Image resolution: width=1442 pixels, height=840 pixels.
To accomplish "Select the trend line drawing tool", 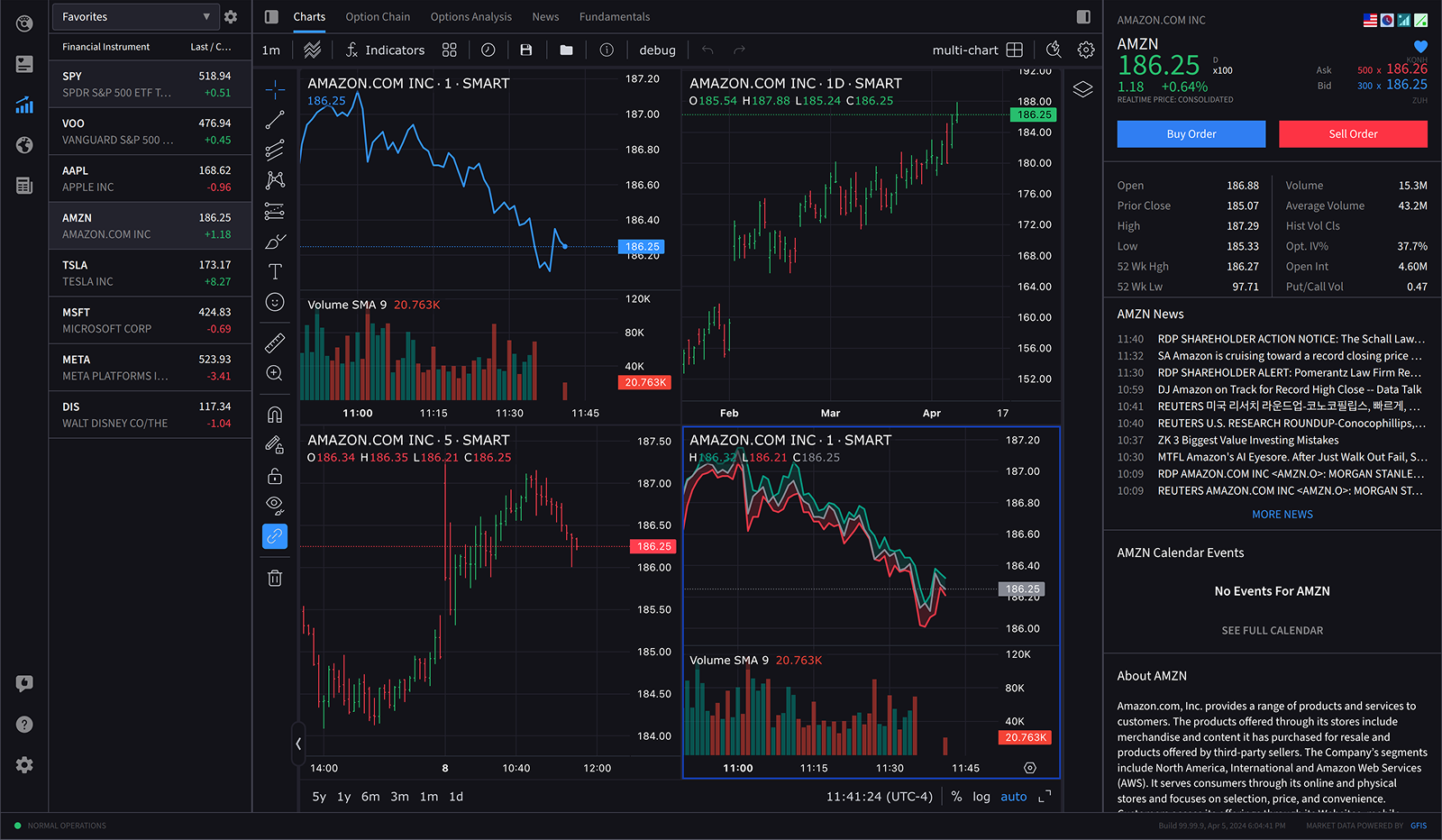I will pyautogui.click(x=275, y=120).
